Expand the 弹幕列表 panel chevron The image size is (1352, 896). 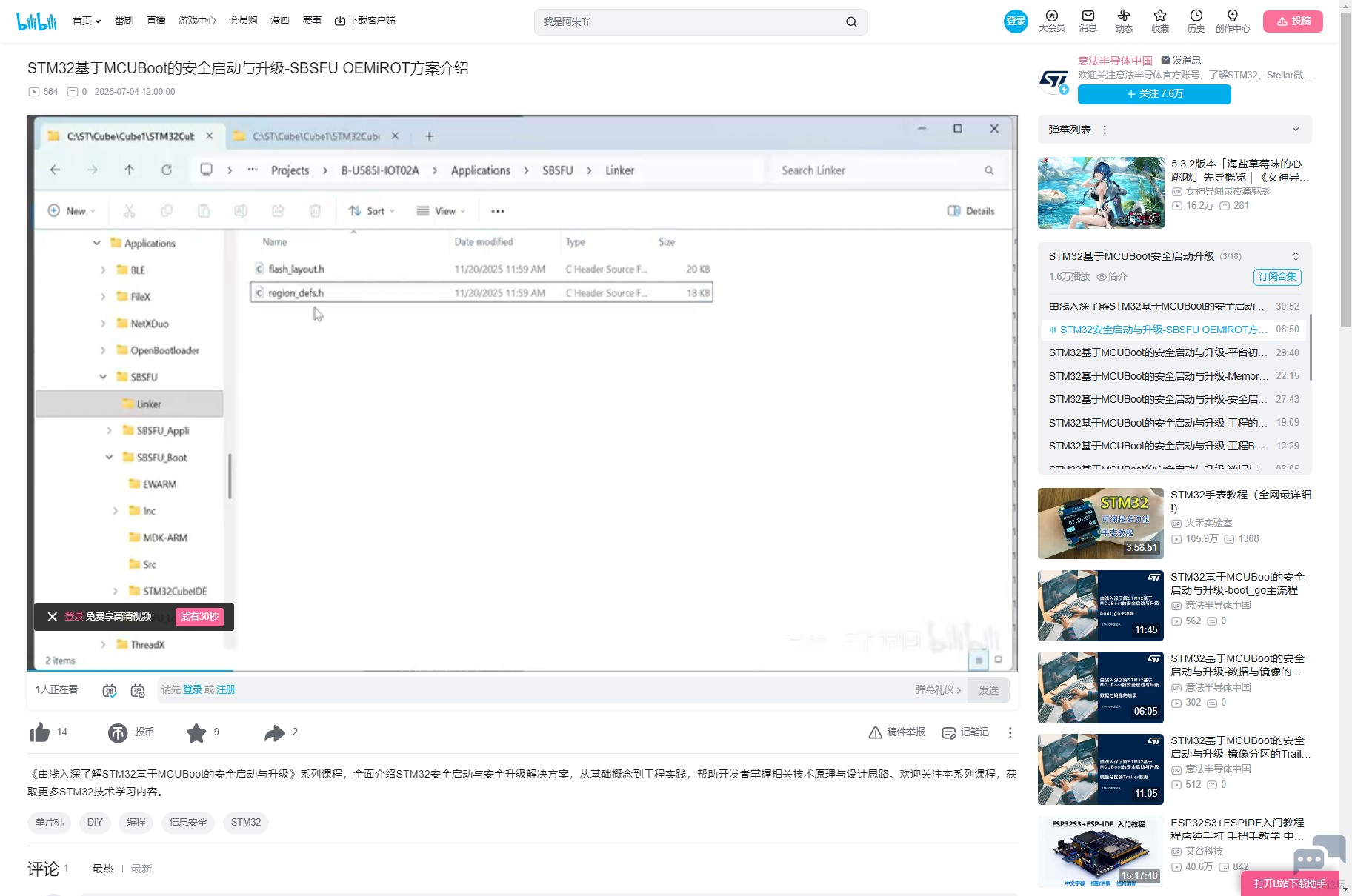pos(1296,130)
